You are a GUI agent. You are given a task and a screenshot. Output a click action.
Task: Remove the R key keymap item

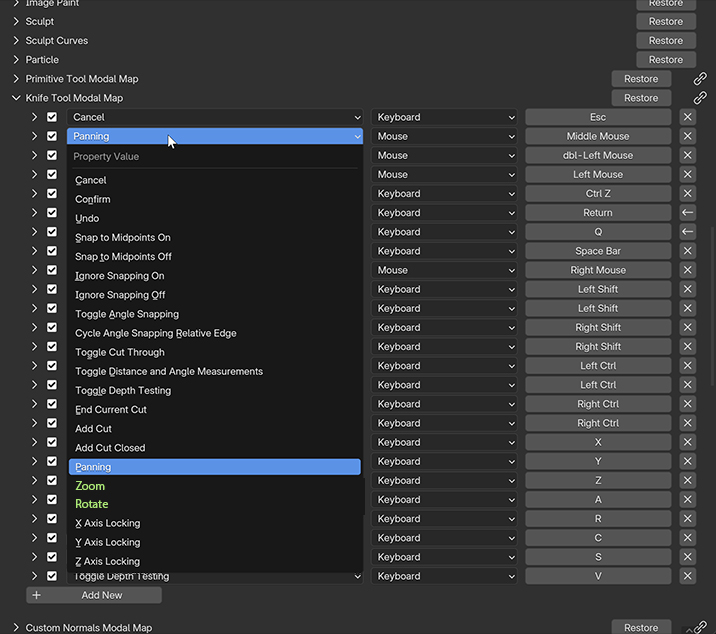[687, 519]
